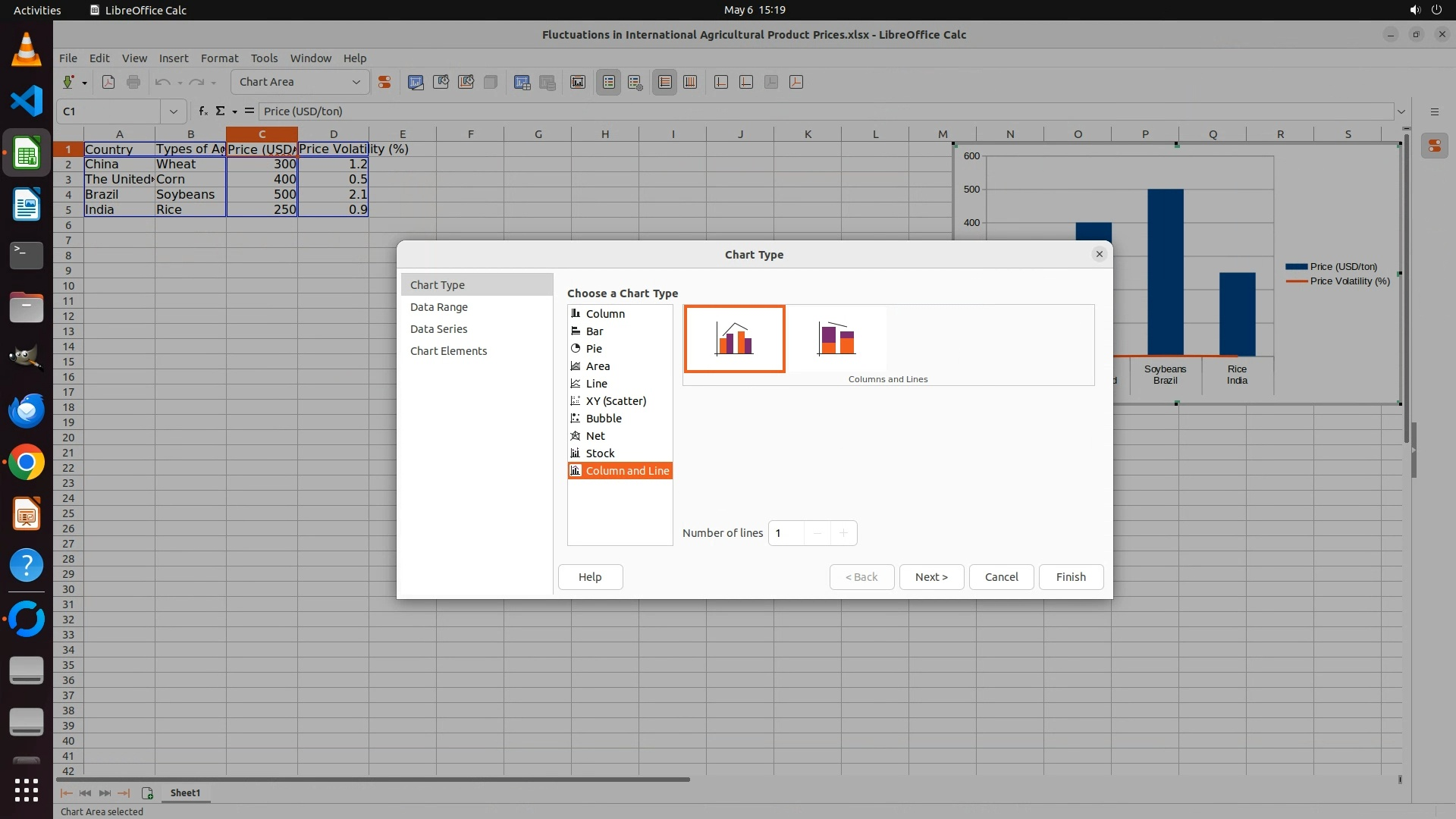Image resolution: width=1456 pixels, height=819 pixels.
Task: Select the Column chart type
Action: click(x=604, y=314)
